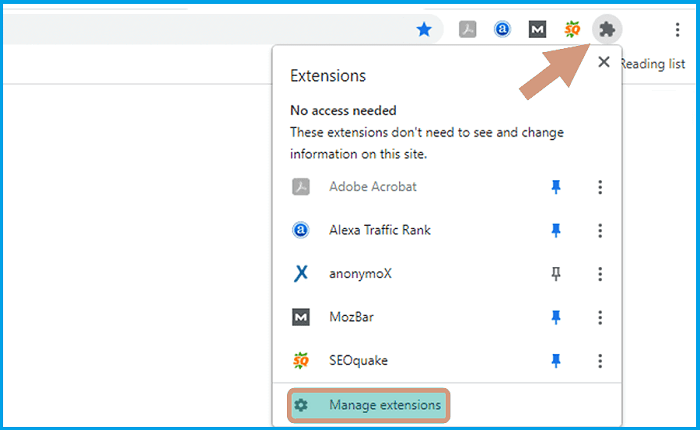The height and width of the screenshot is (430, 700).
Task: Open the Reading list
Action: click(x=652, y=64)
